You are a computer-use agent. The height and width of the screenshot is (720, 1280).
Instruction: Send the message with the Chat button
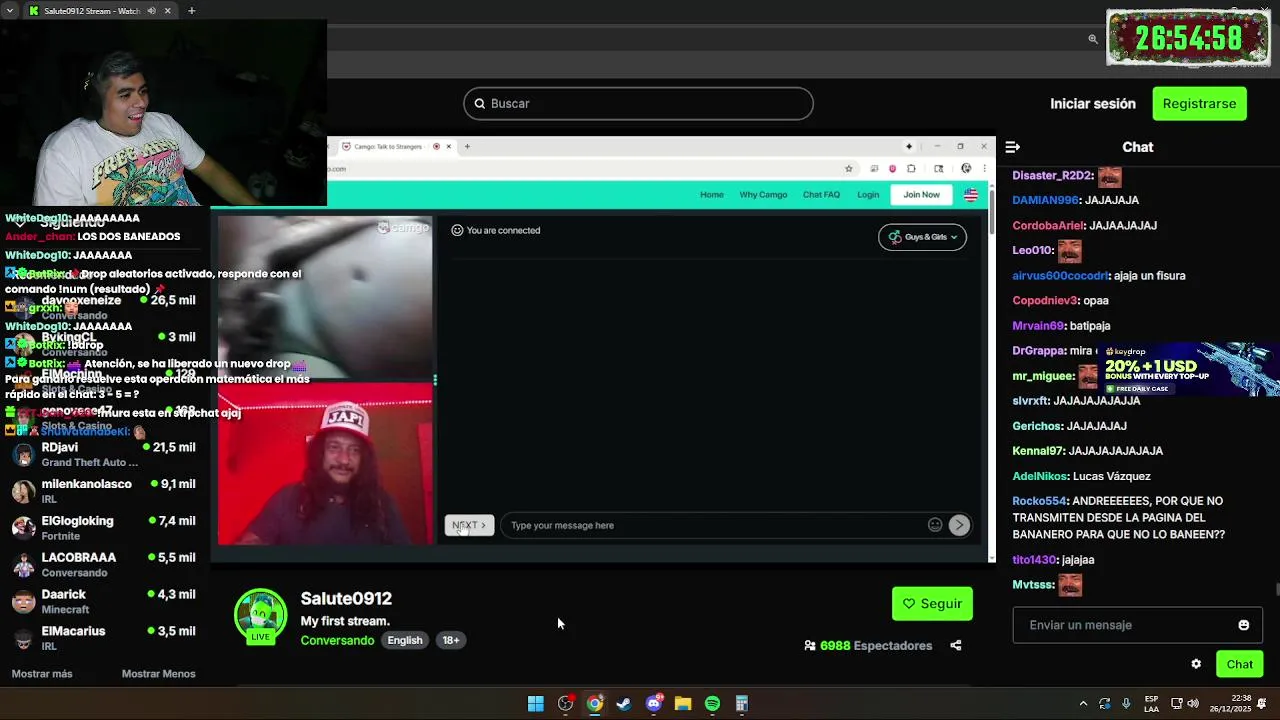click(1240, 664)
